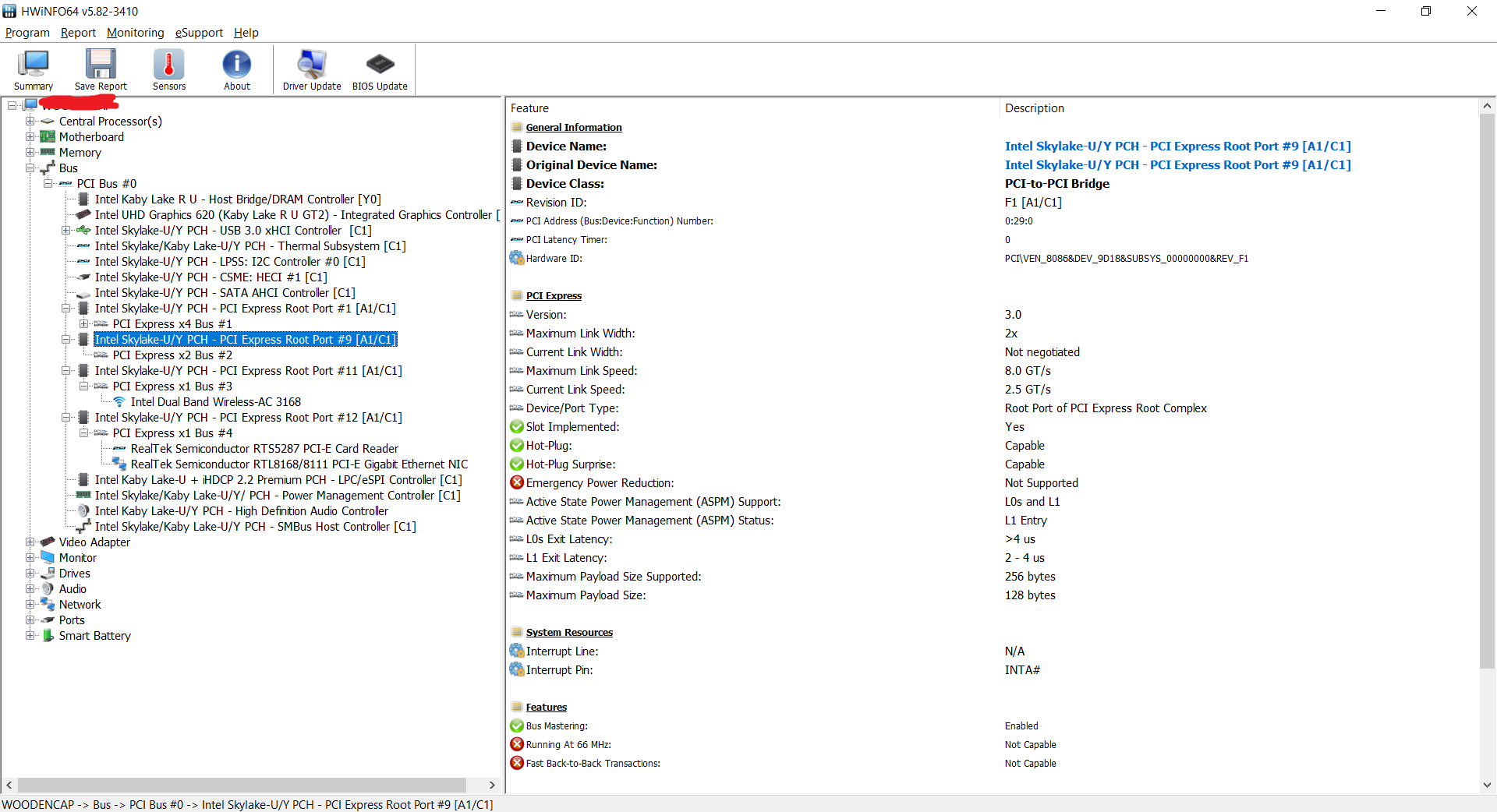This screenshot has width=1497, height=812.
Task: Open the Program menu
Action: click(x=27, y=33)
